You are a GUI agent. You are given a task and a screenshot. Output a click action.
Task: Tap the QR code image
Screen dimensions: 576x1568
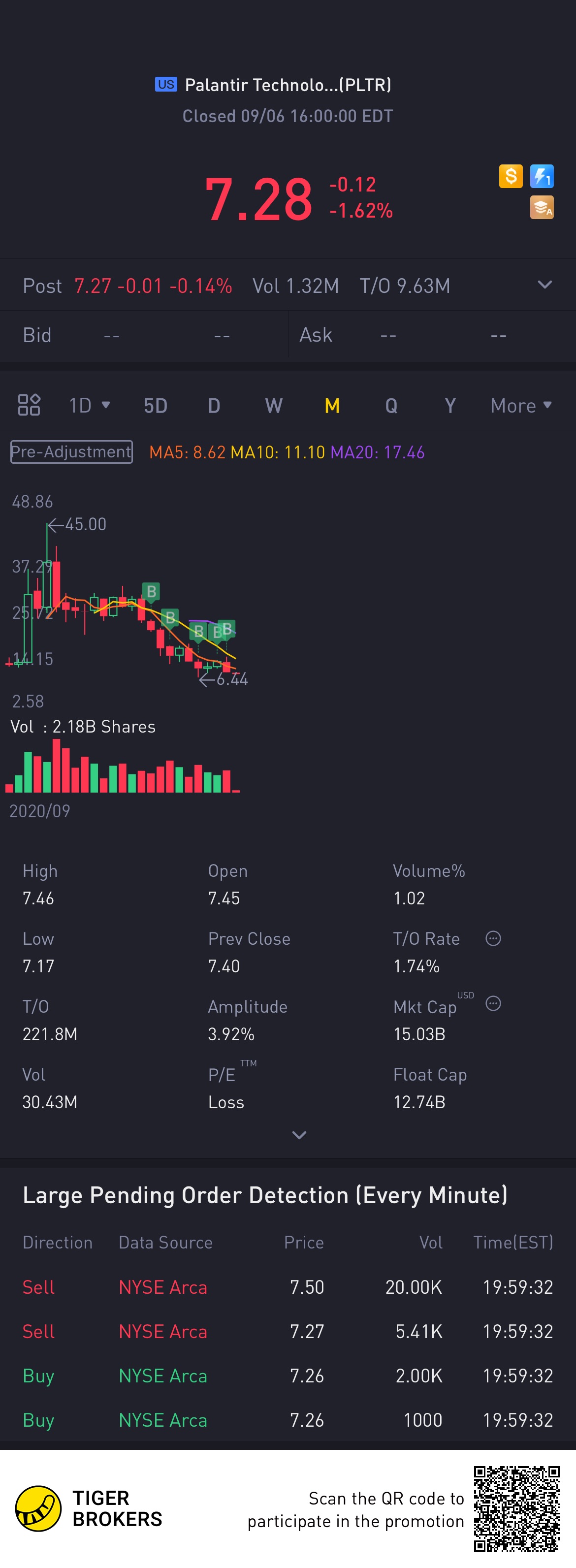tap(516, 1508)
